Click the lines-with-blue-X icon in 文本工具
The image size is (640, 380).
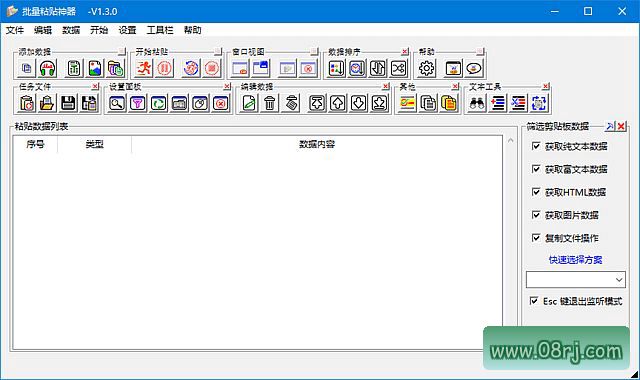point(518,103)
